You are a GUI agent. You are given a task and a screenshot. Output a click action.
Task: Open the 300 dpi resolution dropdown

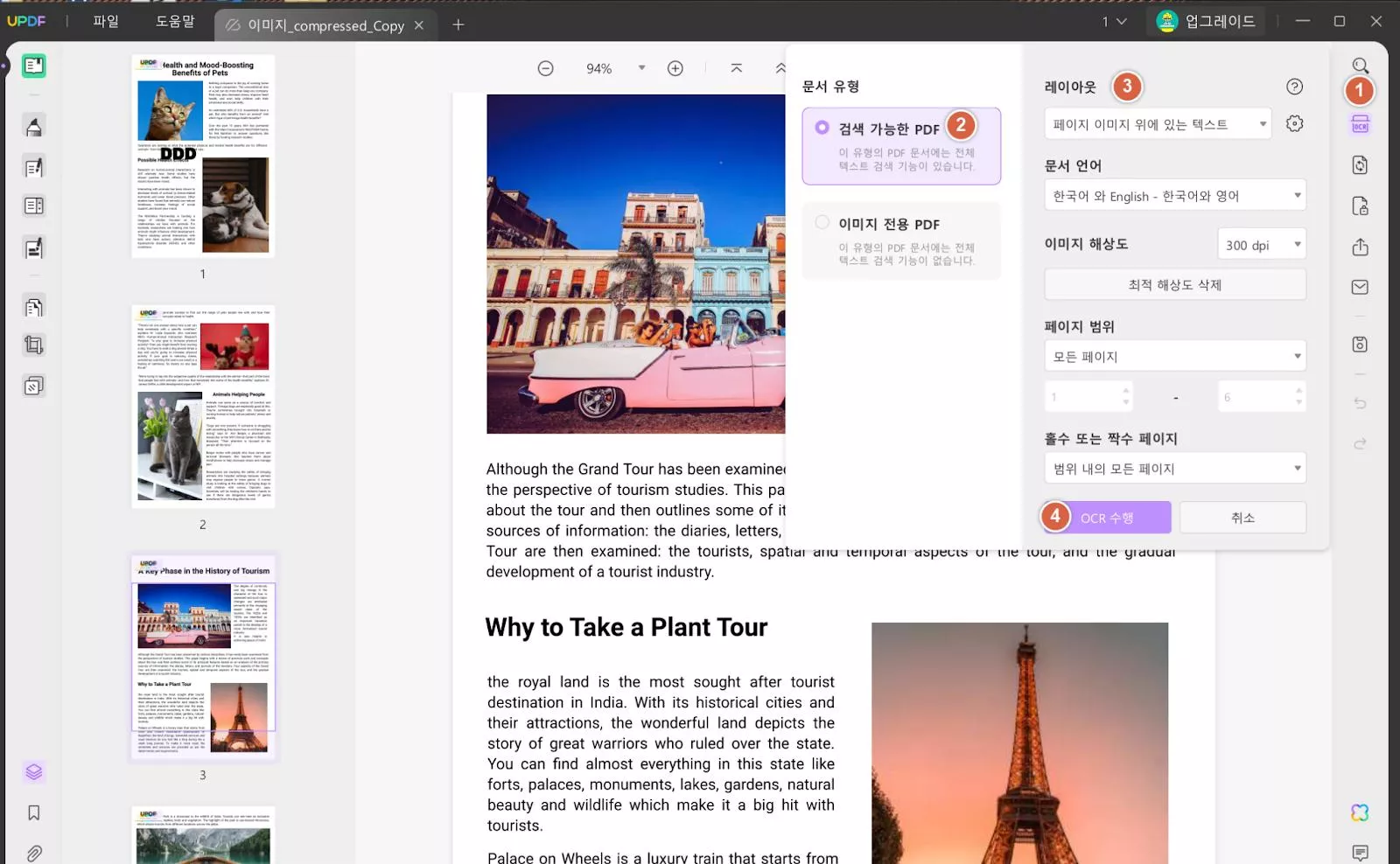pyautogui.click(x=1261, y=245)
